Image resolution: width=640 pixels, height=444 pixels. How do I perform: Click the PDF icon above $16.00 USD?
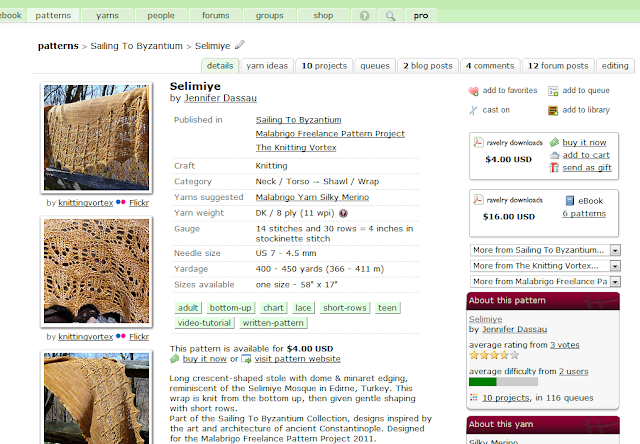pos(478,200)
